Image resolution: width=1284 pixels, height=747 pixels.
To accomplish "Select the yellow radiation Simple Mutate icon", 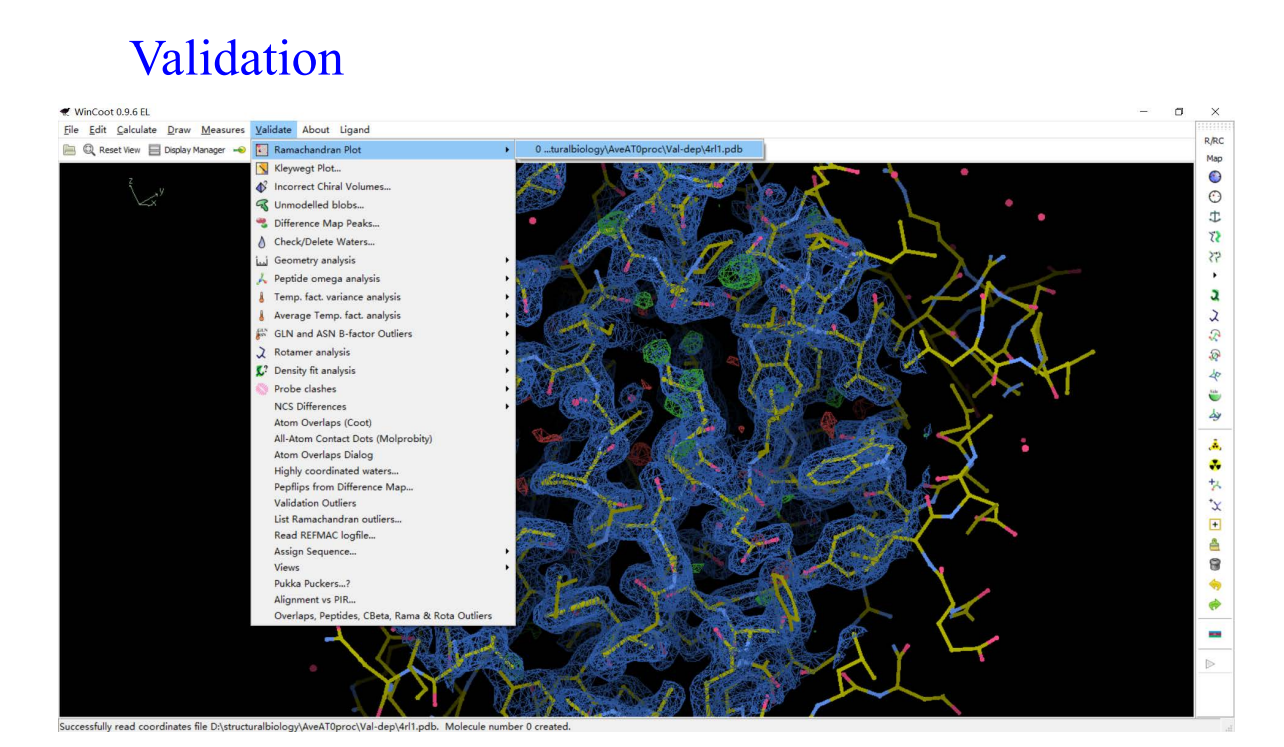I will tap(1215, 465).
